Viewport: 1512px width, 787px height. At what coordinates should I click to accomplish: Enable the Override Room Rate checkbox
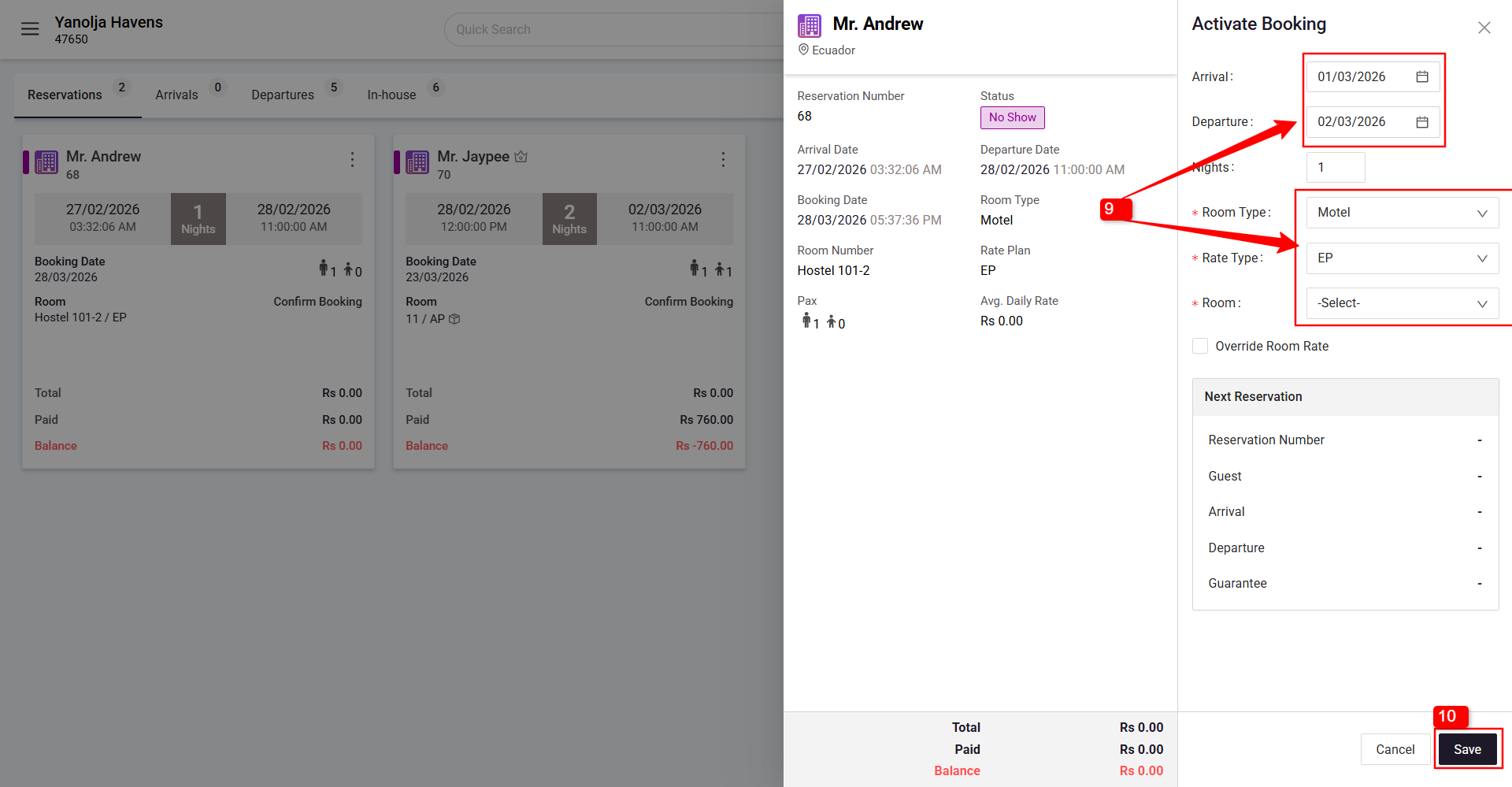click(x=1200, y=346)
